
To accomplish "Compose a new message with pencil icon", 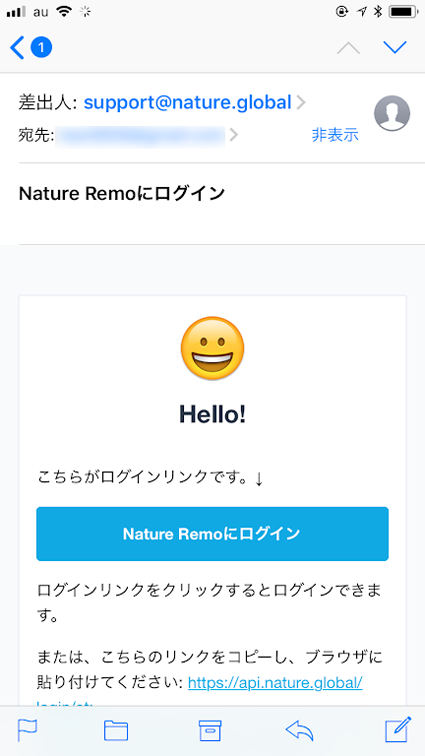I will point(398,729).
